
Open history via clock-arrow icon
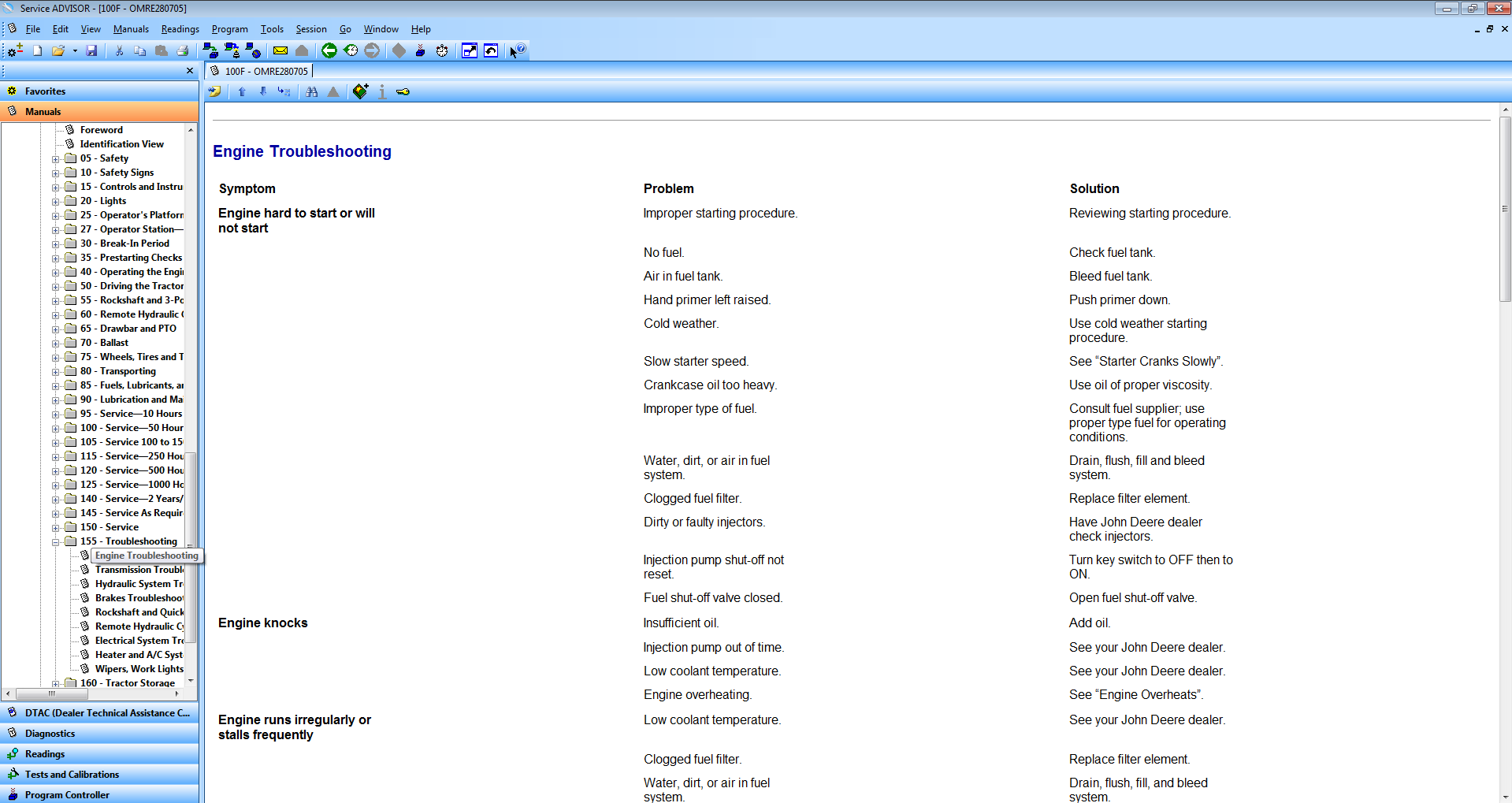point(351,50)
